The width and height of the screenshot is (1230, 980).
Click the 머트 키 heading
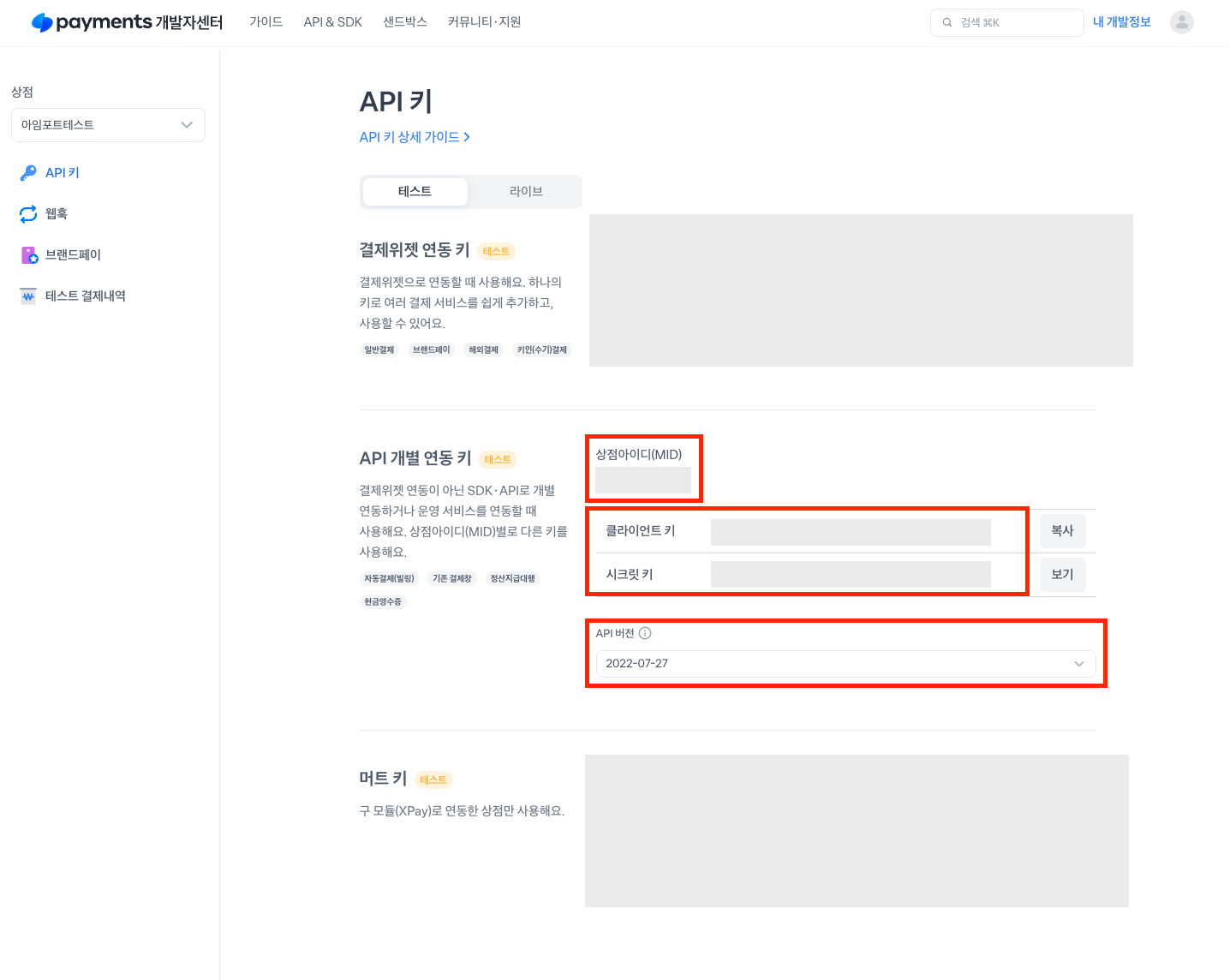pos(383,779)
